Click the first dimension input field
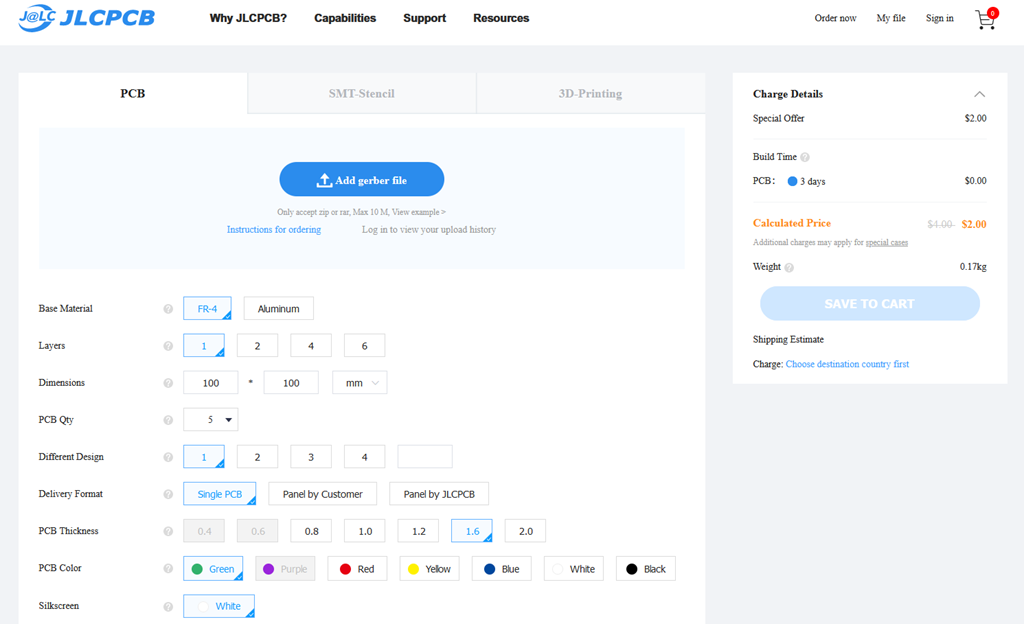 pos(210,383)
